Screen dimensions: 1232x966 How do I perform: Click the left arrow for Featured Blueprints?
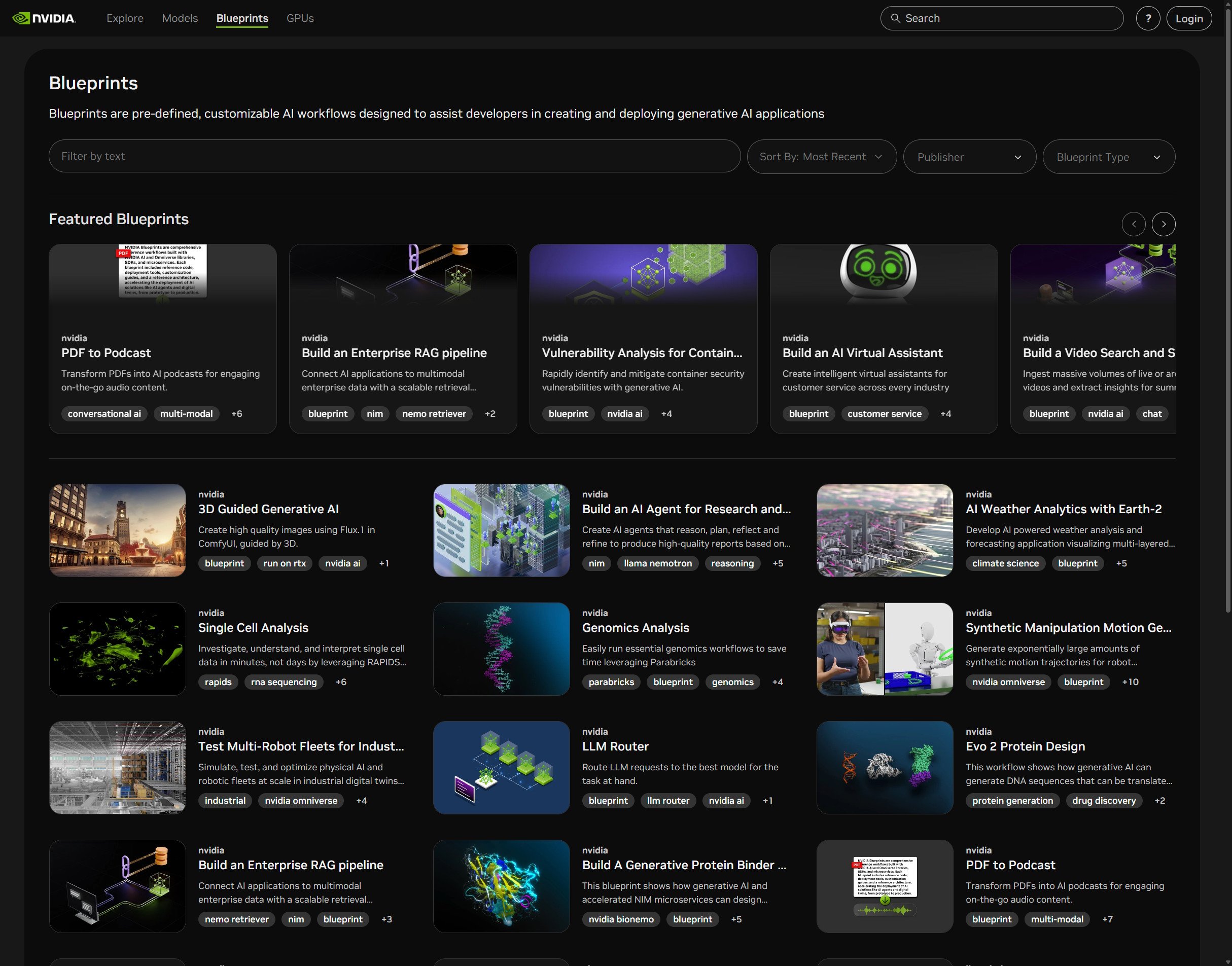(1134, 224)
